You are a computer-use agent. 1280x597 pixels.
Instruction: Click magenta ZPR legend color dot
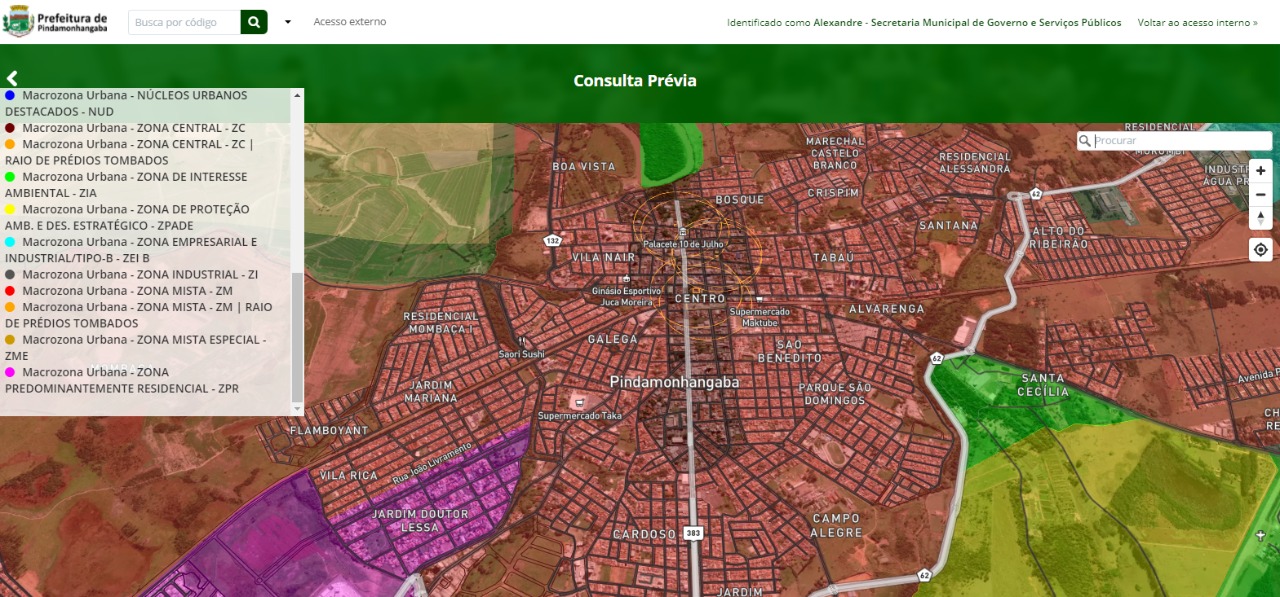point(10,372)
